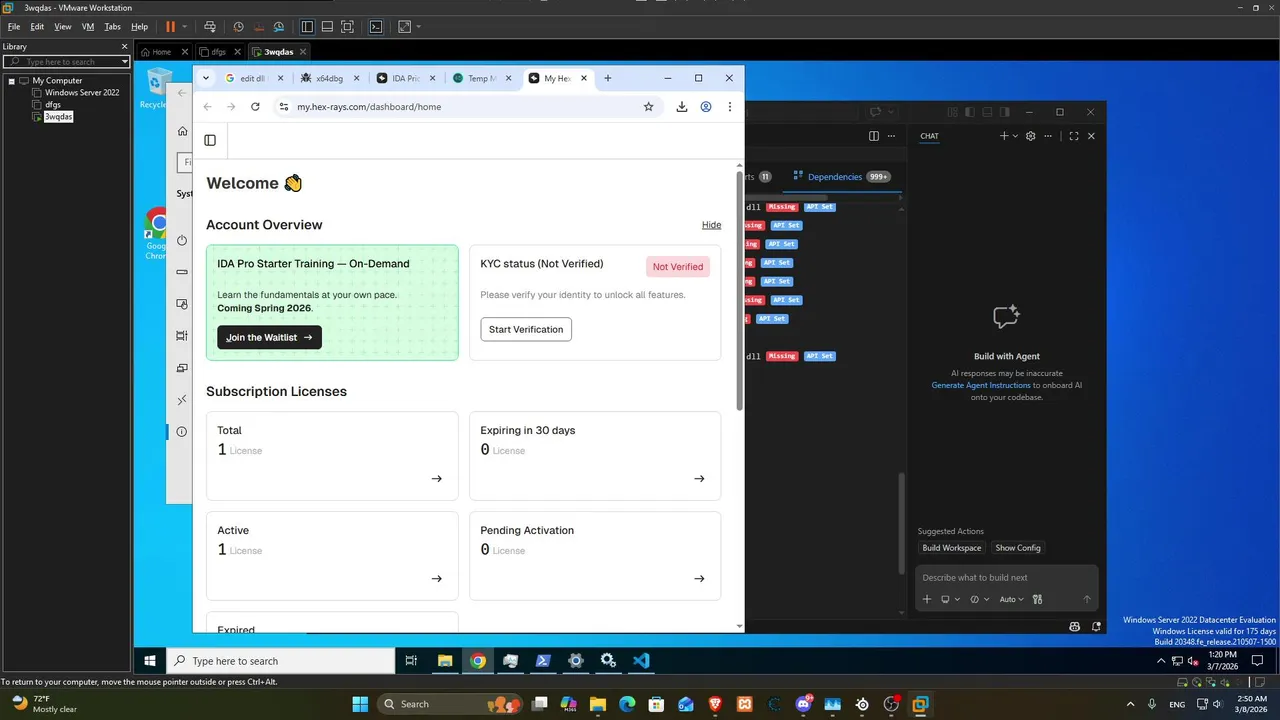Enter VMware full screen mode icon
This screenshot has width=1280, height=720.
pos(347,27)
